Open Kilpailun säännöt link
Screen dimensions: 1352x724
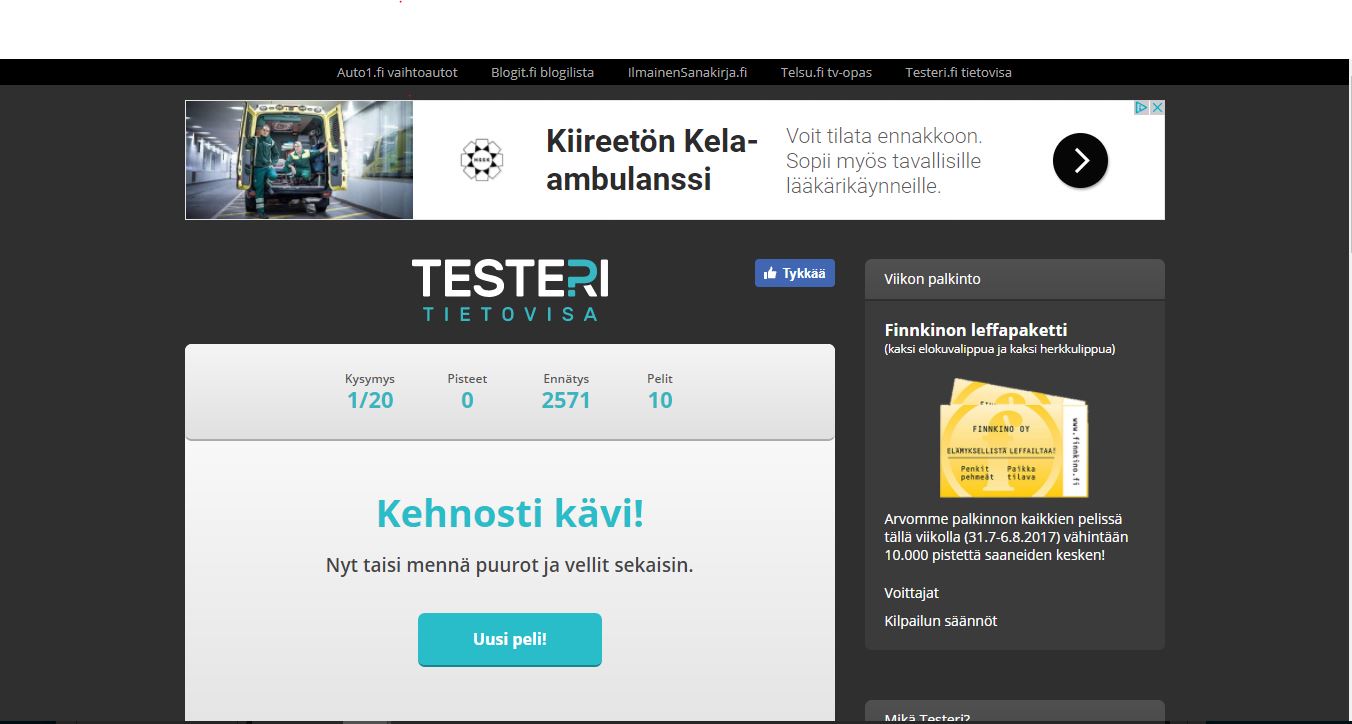[940, 621]
